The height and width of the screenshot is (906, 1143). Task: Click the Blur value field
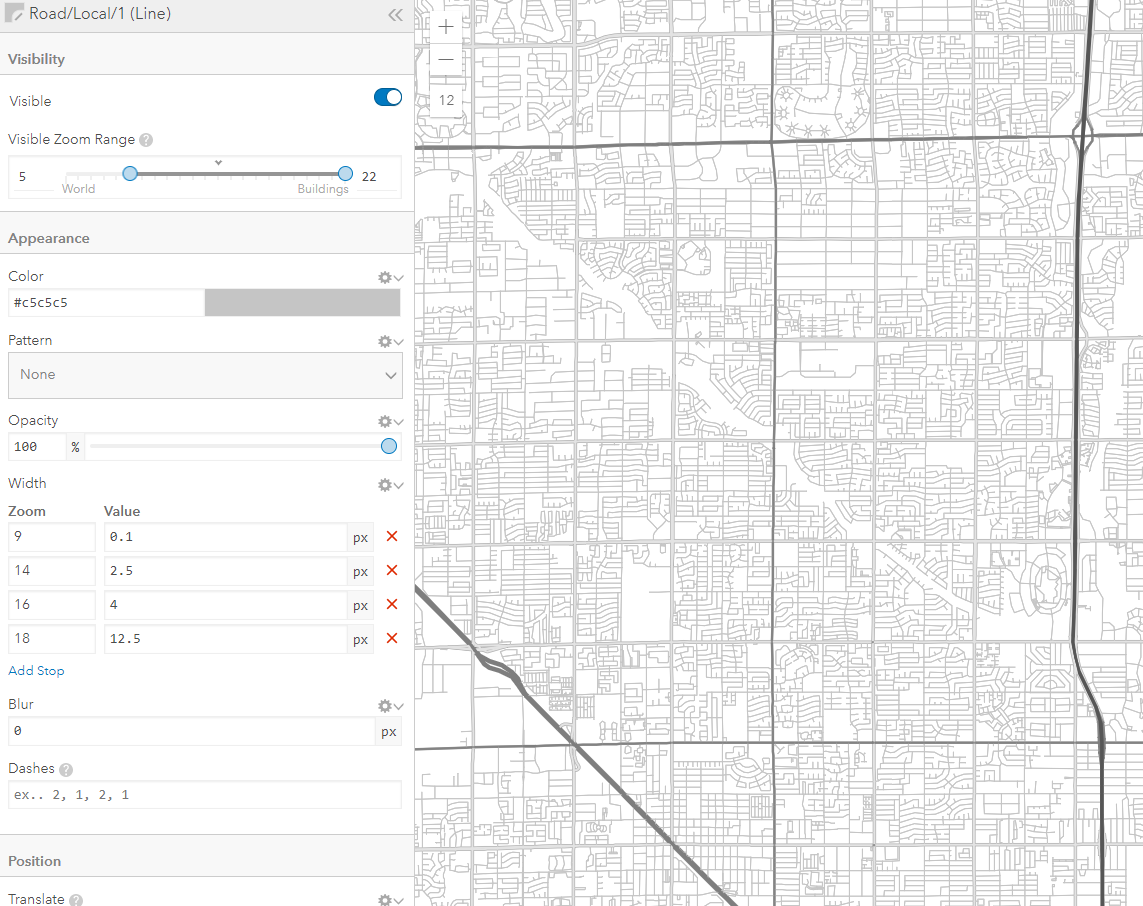192,731
